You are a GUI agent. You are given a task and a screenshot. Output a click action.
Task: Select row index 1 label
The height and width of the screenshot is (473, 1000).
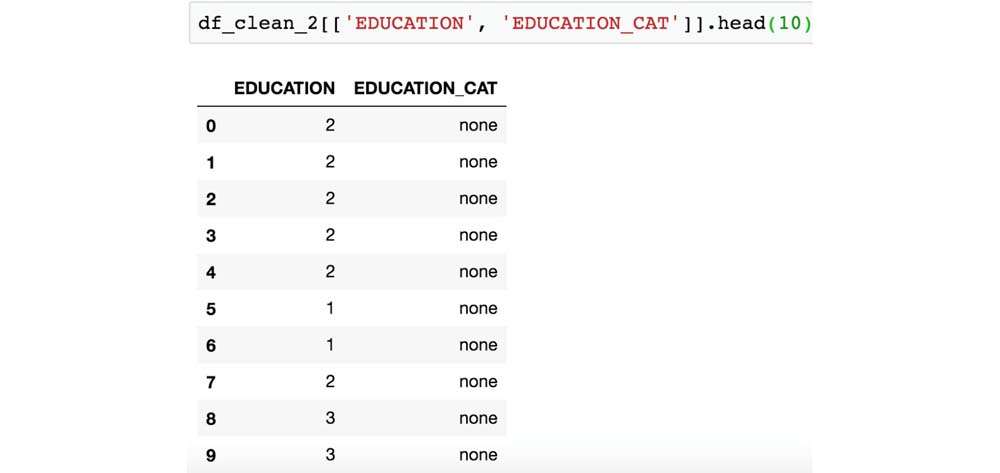pos(211,163)
